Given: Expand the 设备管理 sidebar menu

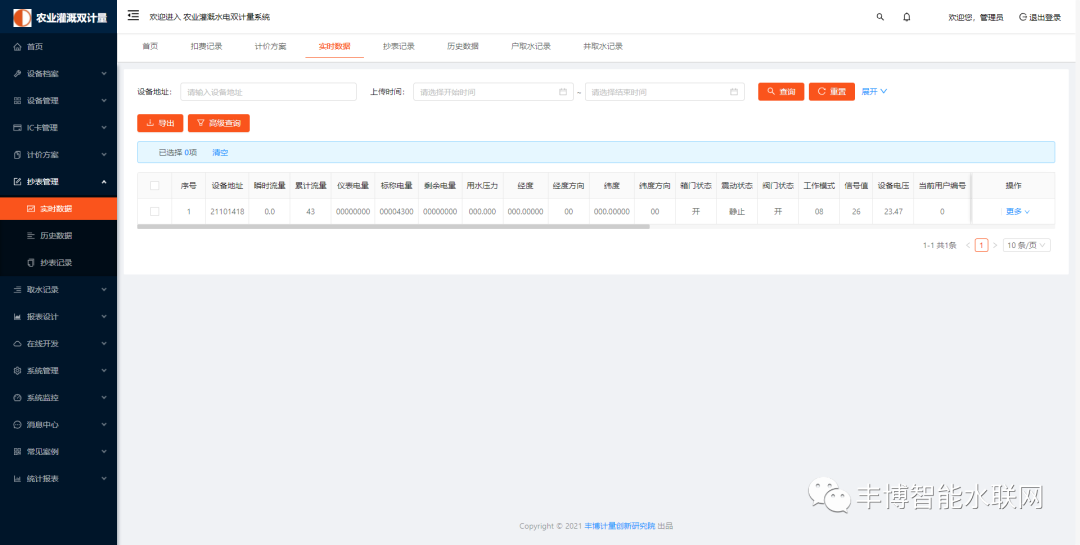Looking at the screenshot, I should (x=58, y=101).
